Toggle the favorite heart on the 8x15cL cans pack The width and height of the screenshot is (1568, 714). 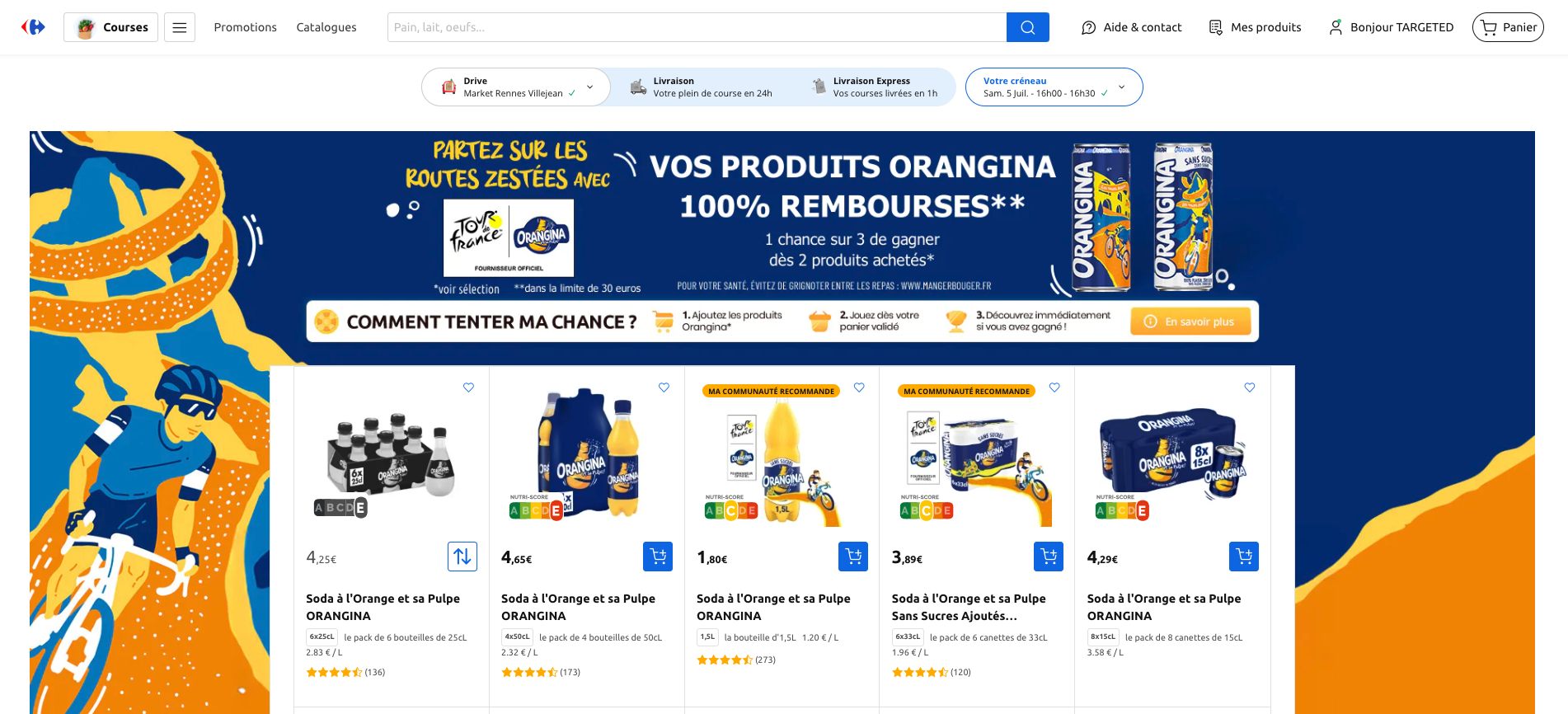click(1250, 388)
